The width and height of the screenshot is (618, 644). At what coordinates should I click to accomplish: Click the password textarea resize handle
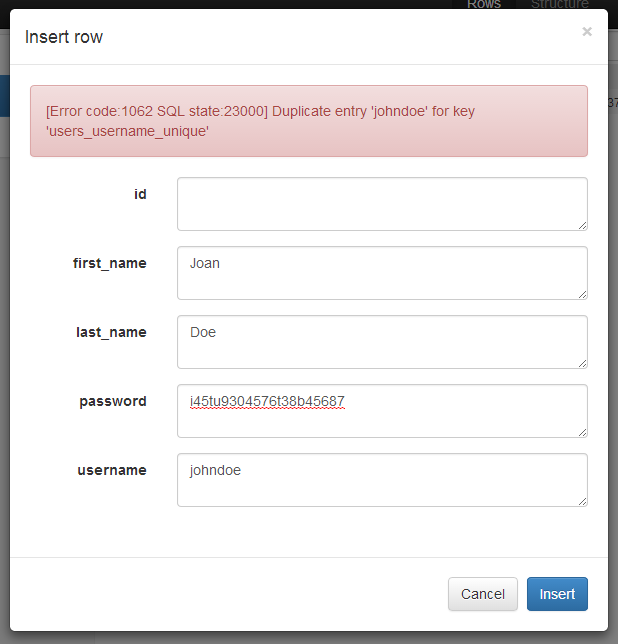(x=582, y=432)
